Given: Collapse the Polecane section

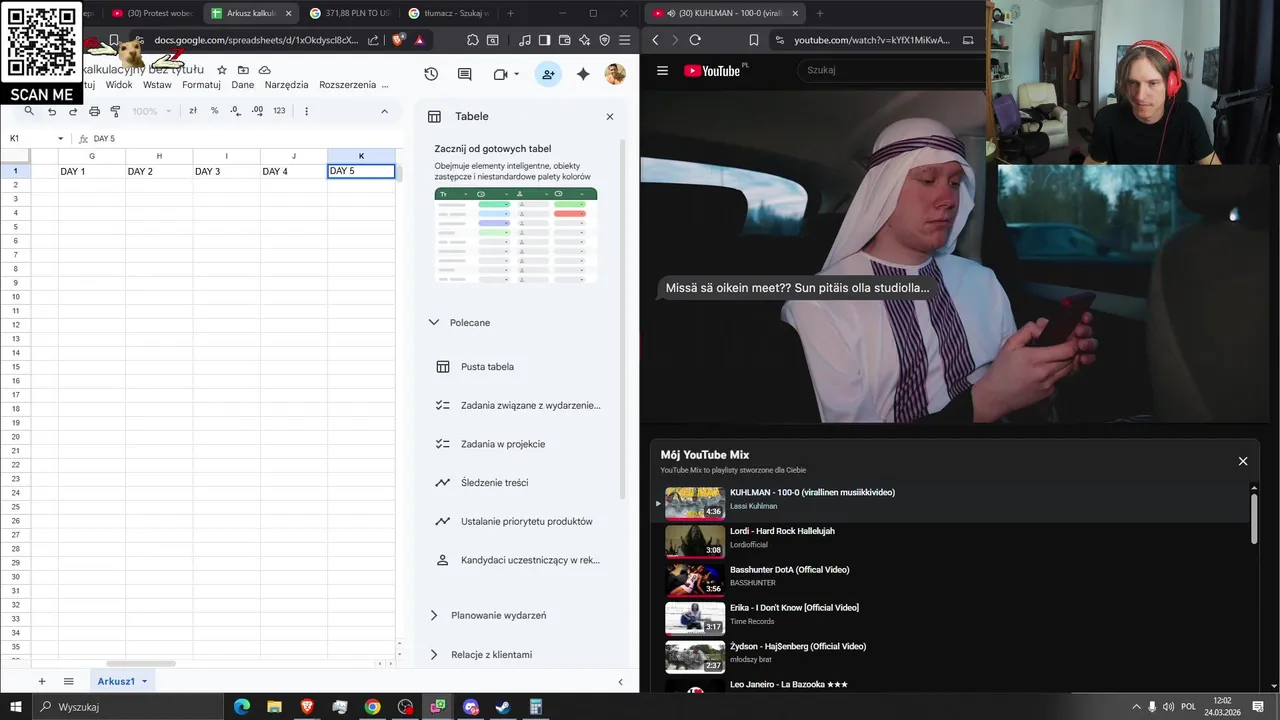Looking at the screenshot, I should point(434,323).
